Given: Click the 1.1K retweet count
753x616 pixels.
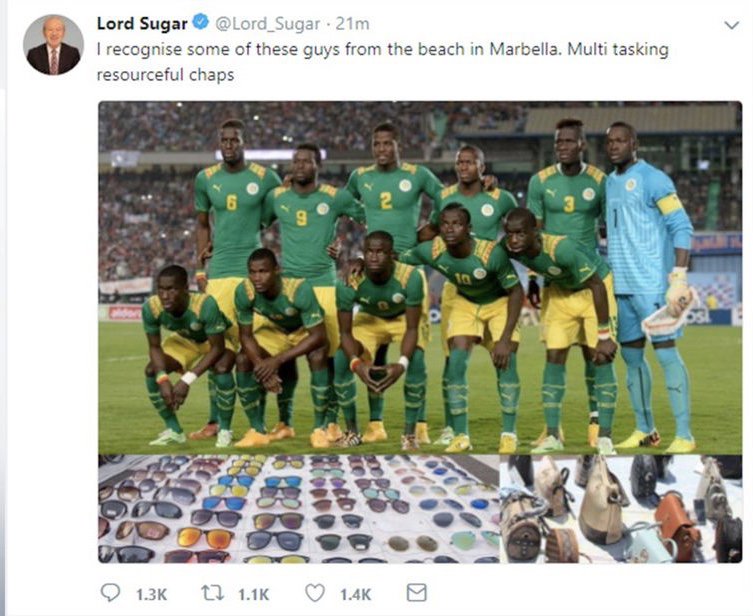Looking at the screenshot, I should pyautogui.click(x=254, y=595).
